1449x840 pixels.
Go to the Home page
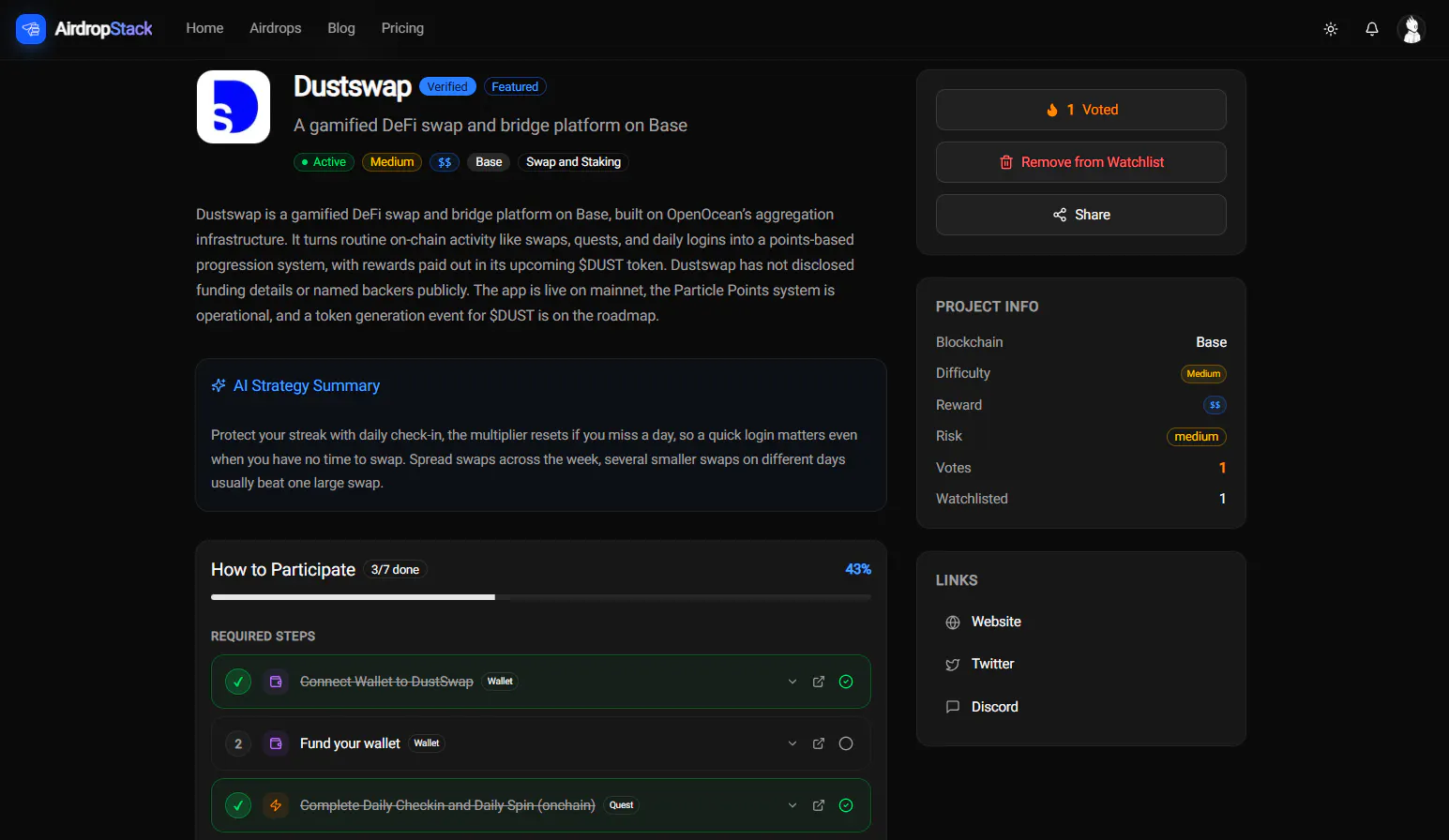[x=204, y=28]
